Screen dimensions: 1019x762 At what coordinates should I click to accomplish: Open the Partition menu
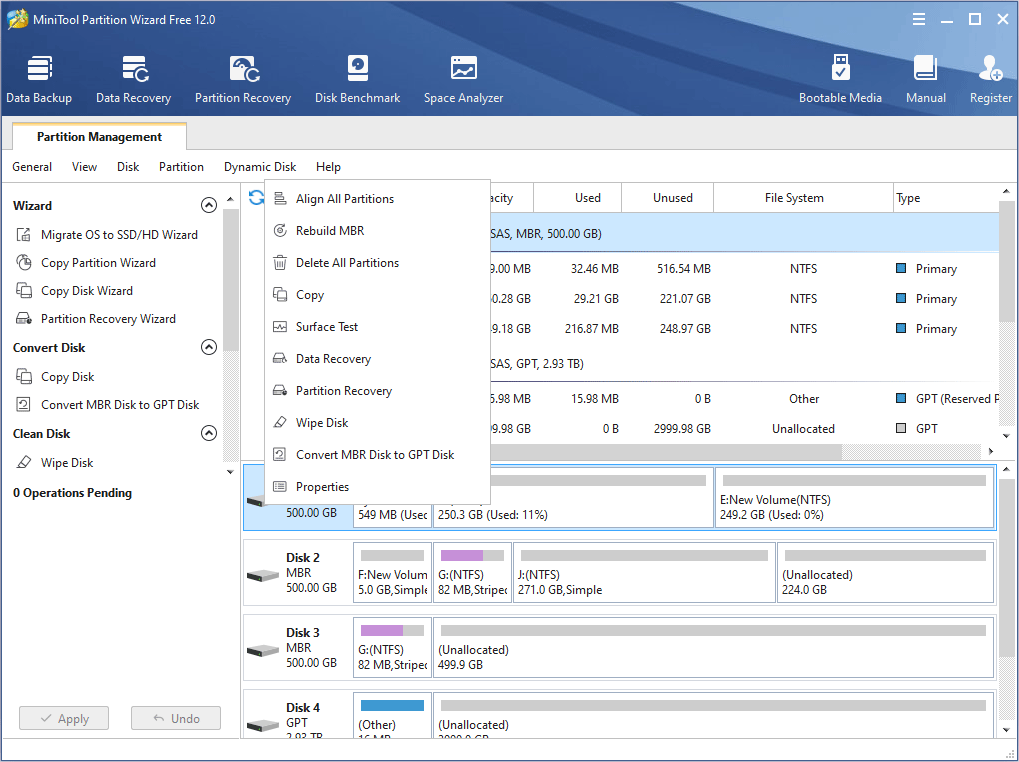tap(181, 167)
